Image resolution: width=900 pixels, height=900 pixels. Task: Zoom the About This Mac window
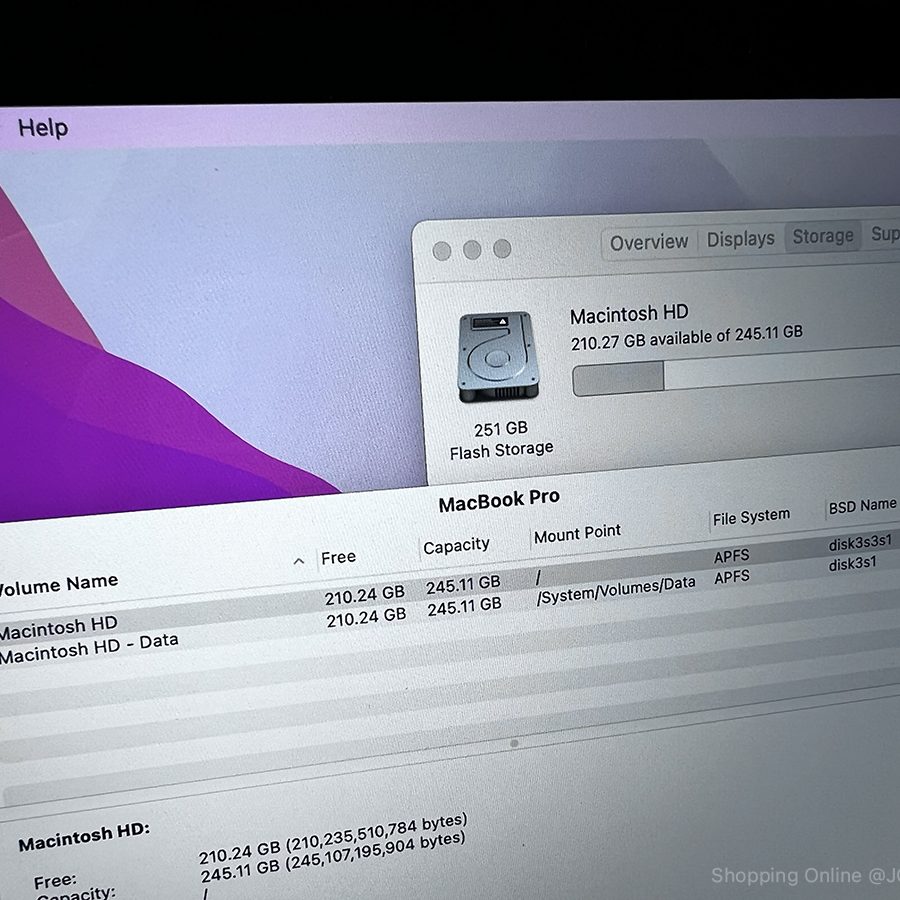(x=502, y=249)
